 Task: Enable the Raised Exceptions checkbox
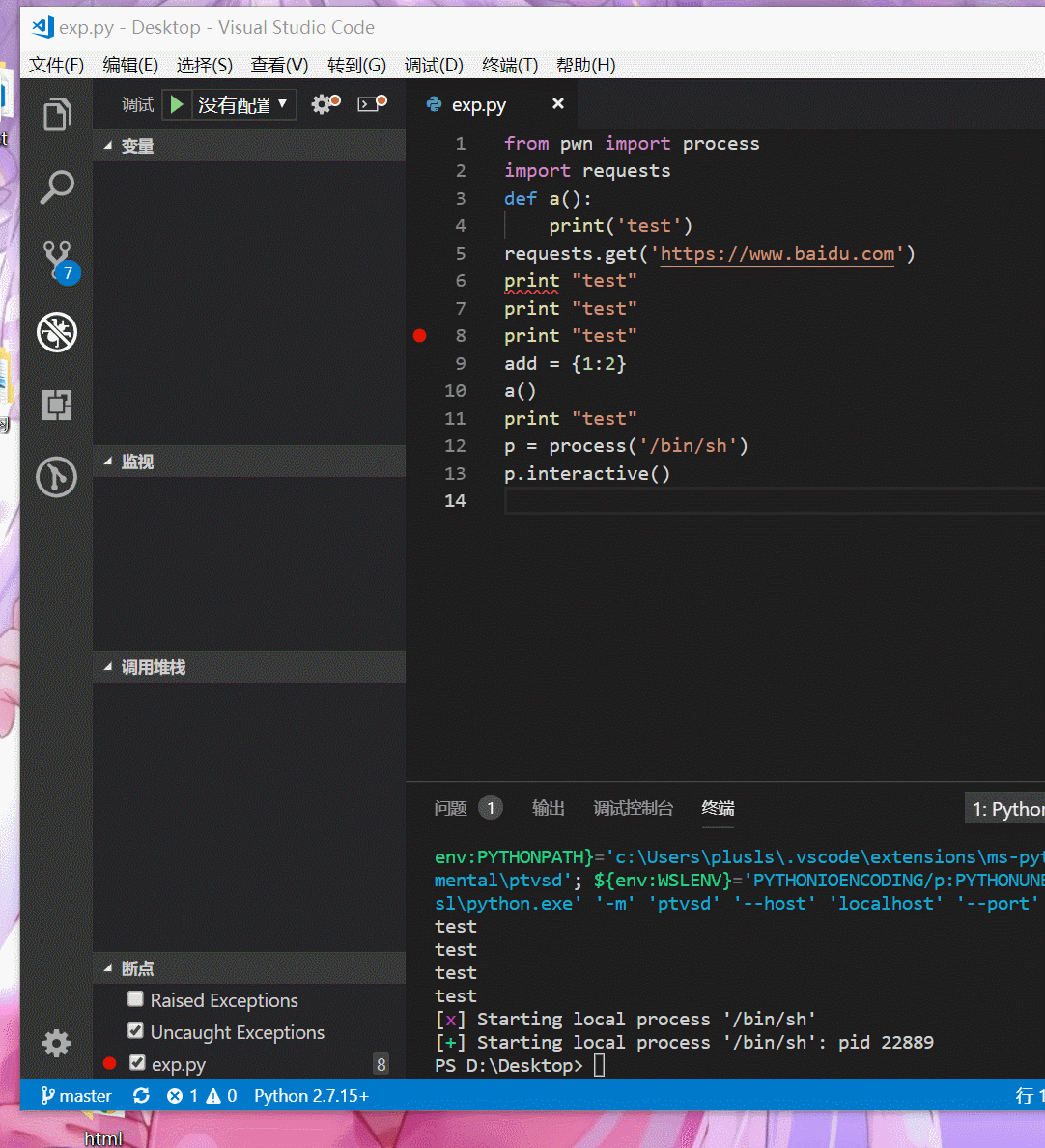[136, 999]
